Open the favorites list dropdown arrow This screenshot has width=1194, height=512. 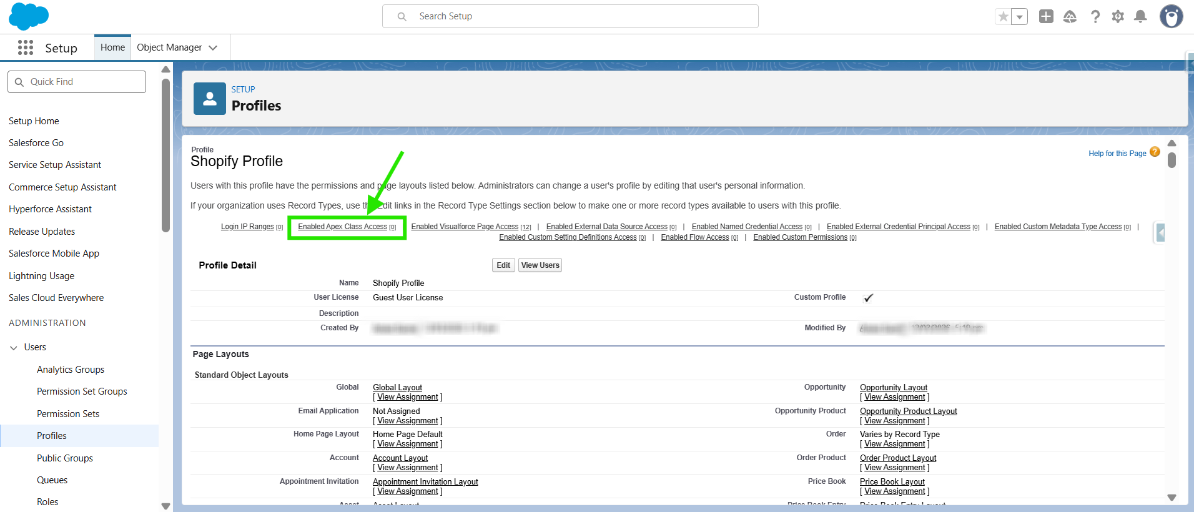pos(1020,17)
